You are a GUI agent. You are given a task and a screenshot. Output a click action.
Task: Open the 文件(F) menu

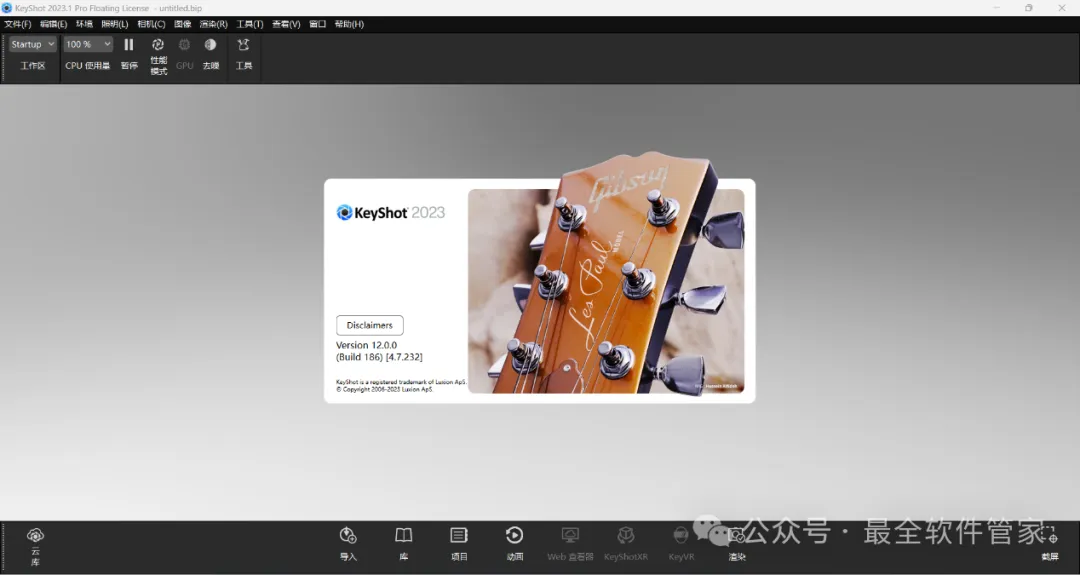click(18, 24)
